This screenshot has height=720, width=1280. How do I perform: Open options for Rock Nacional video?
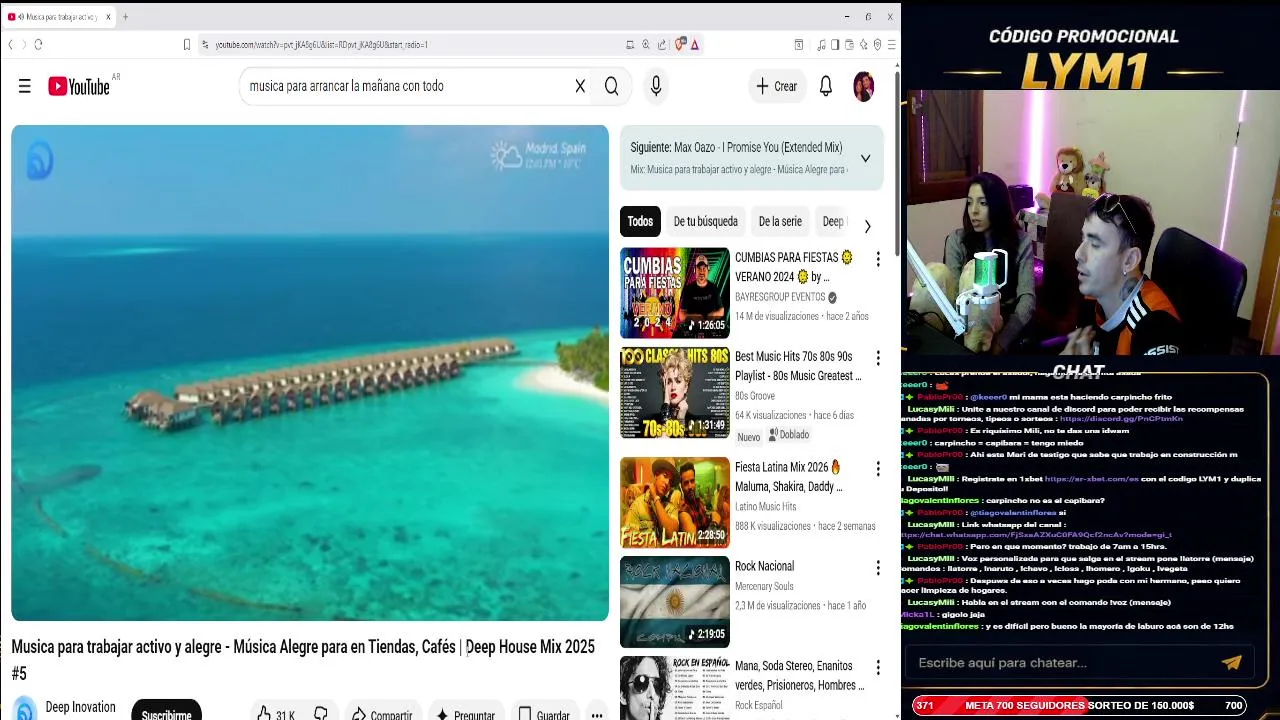pos(878,568)
